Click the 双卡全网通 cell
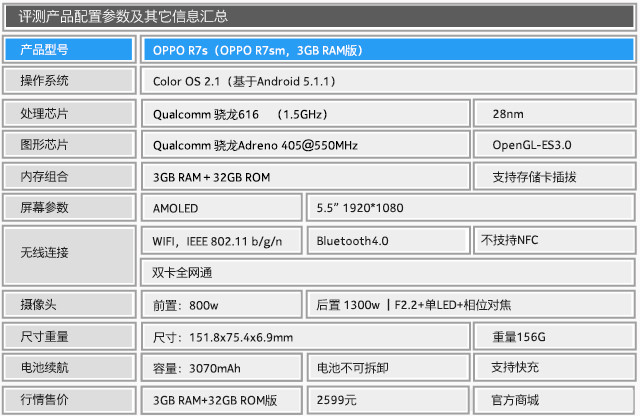 [x=388, y=272]
